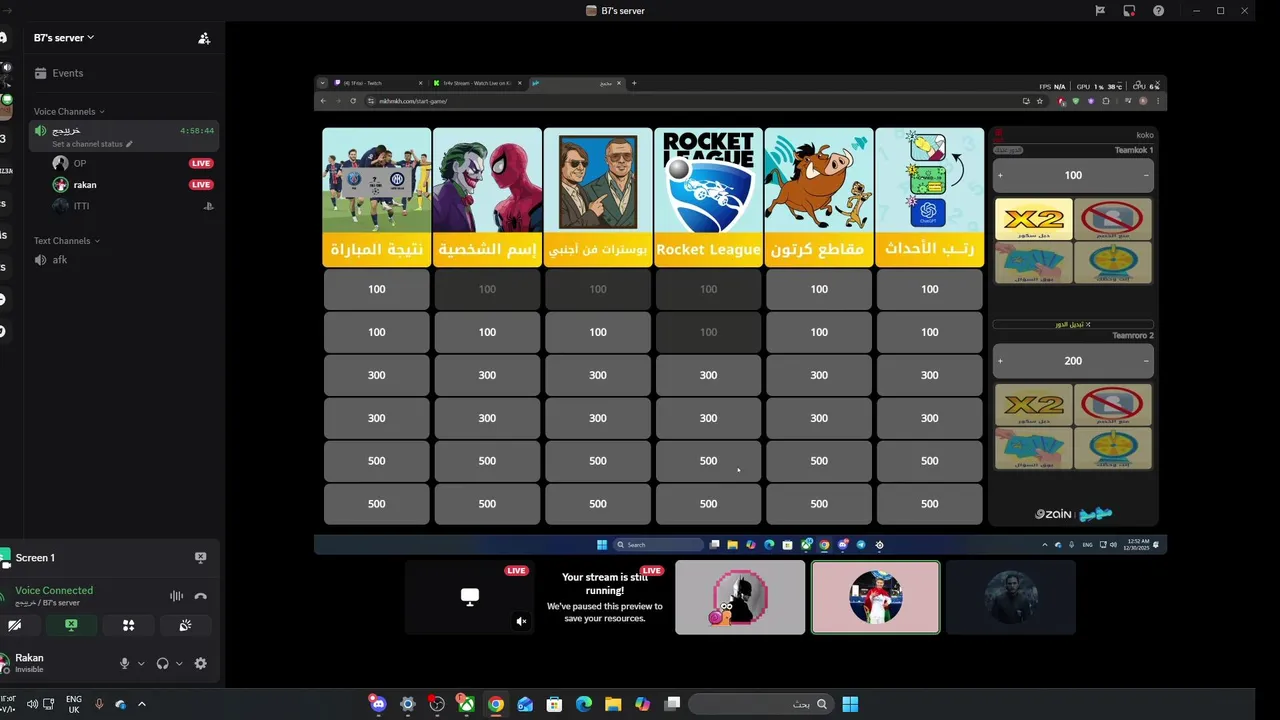
Task: Open Discord Inbox flag icon in title bar
Action: point(1100,10)
